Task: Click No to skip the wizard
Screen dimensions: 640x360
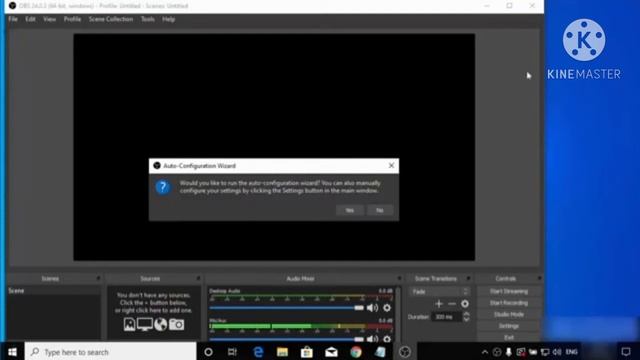Action: [380, 210]
